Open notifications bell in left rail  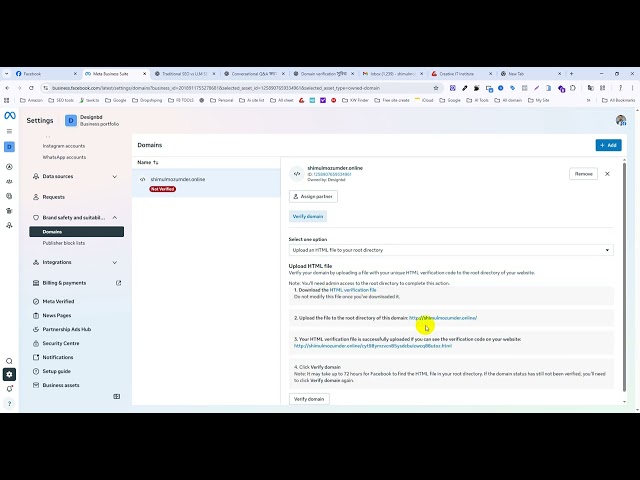(9, 389)
